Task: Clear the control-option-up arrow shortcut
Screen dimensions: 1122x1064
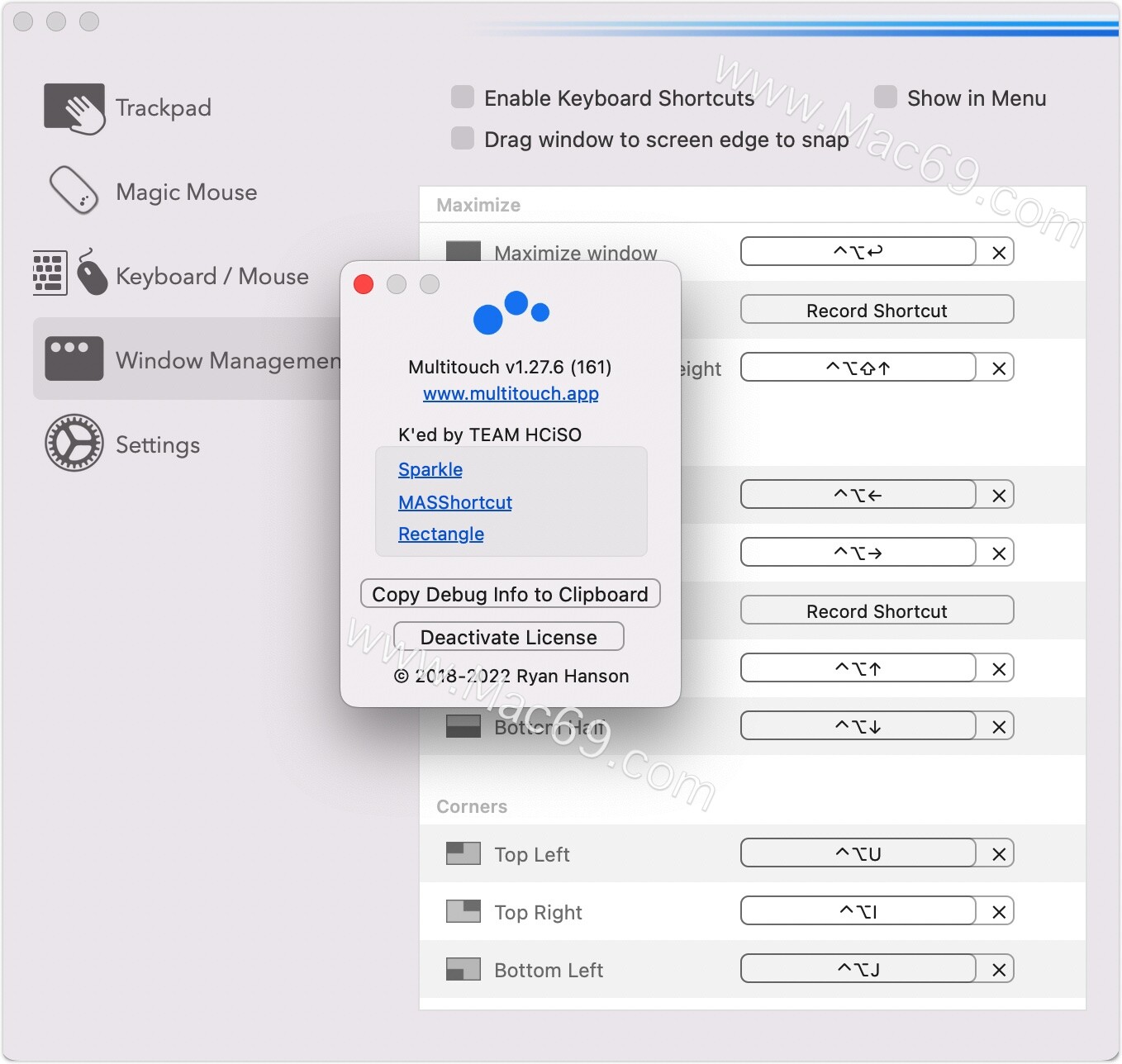Action: 998,668
